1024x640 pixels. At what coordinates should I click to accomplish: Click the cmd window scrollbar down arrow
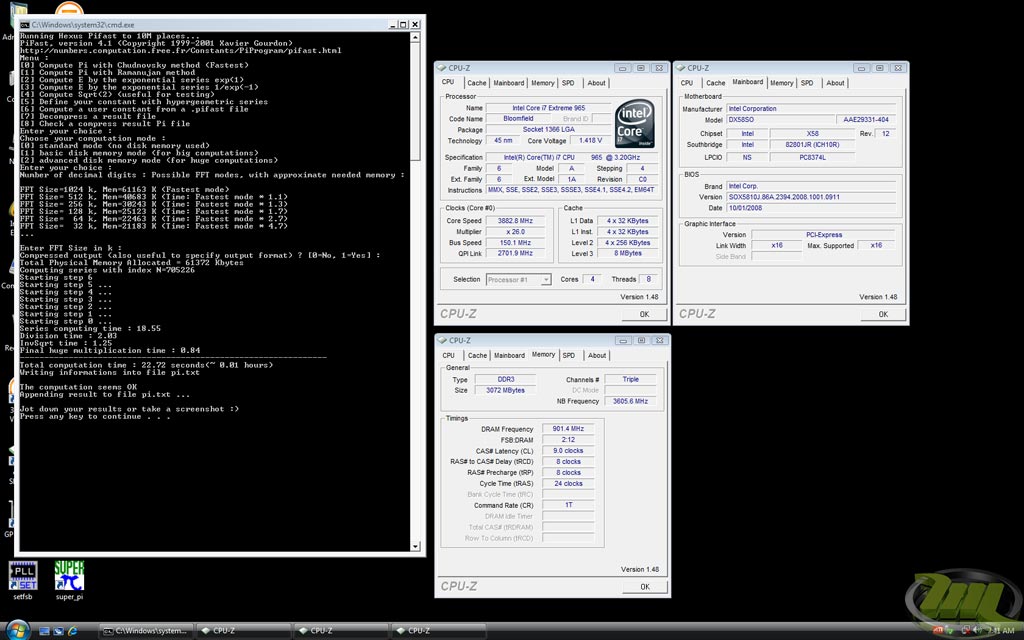tap(415, 546)
